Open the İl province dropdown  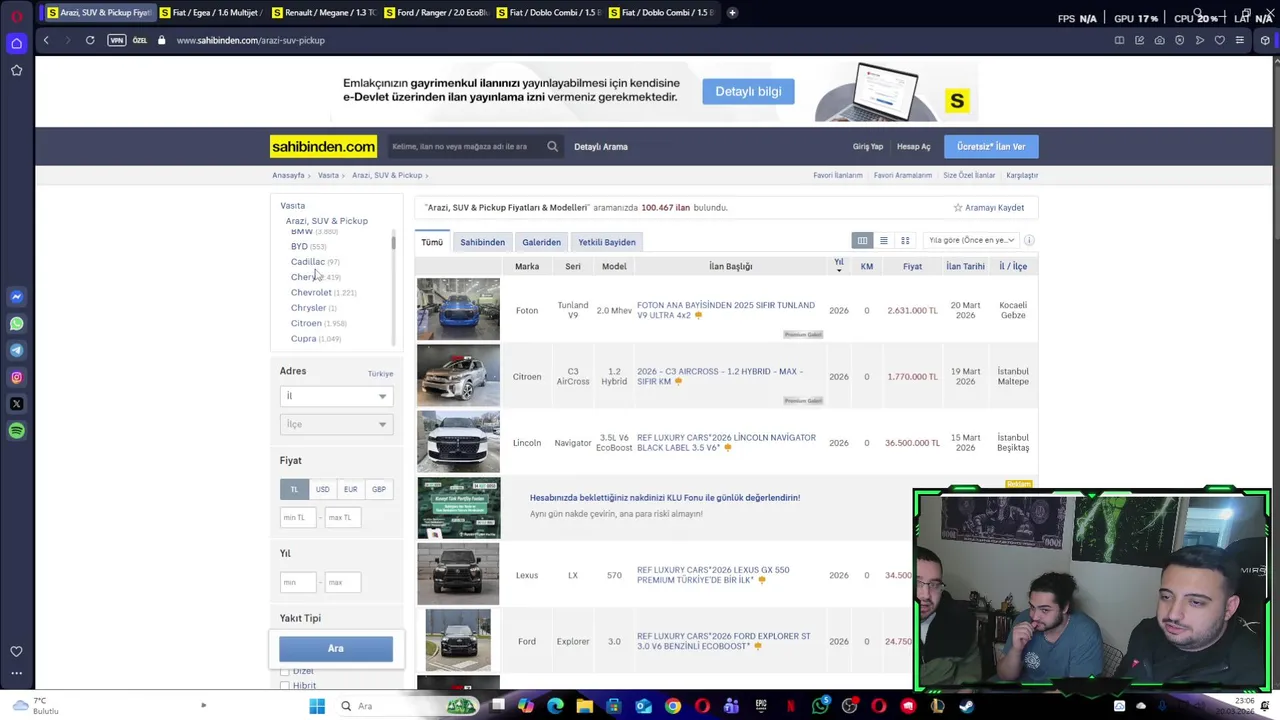335,396
